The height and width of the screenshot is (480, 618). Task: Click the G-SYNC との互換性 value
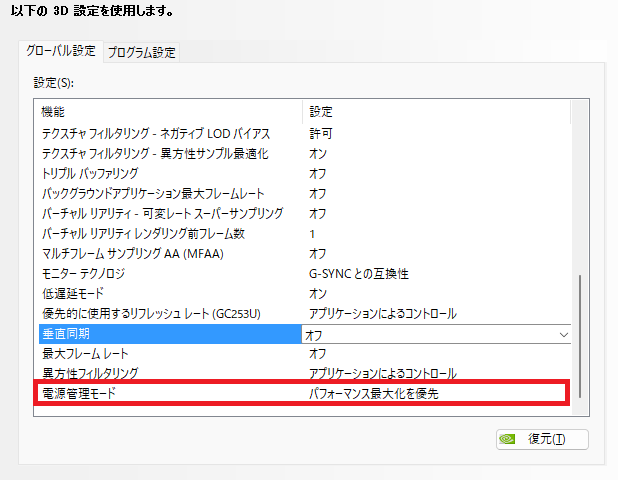[359, 273]
